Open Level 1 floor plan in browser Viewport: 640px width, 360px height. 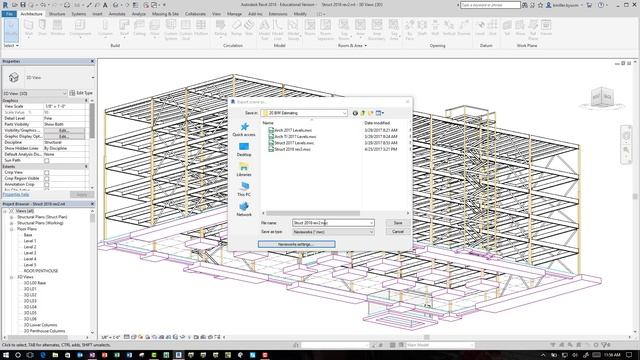click(x=29, y=241)
